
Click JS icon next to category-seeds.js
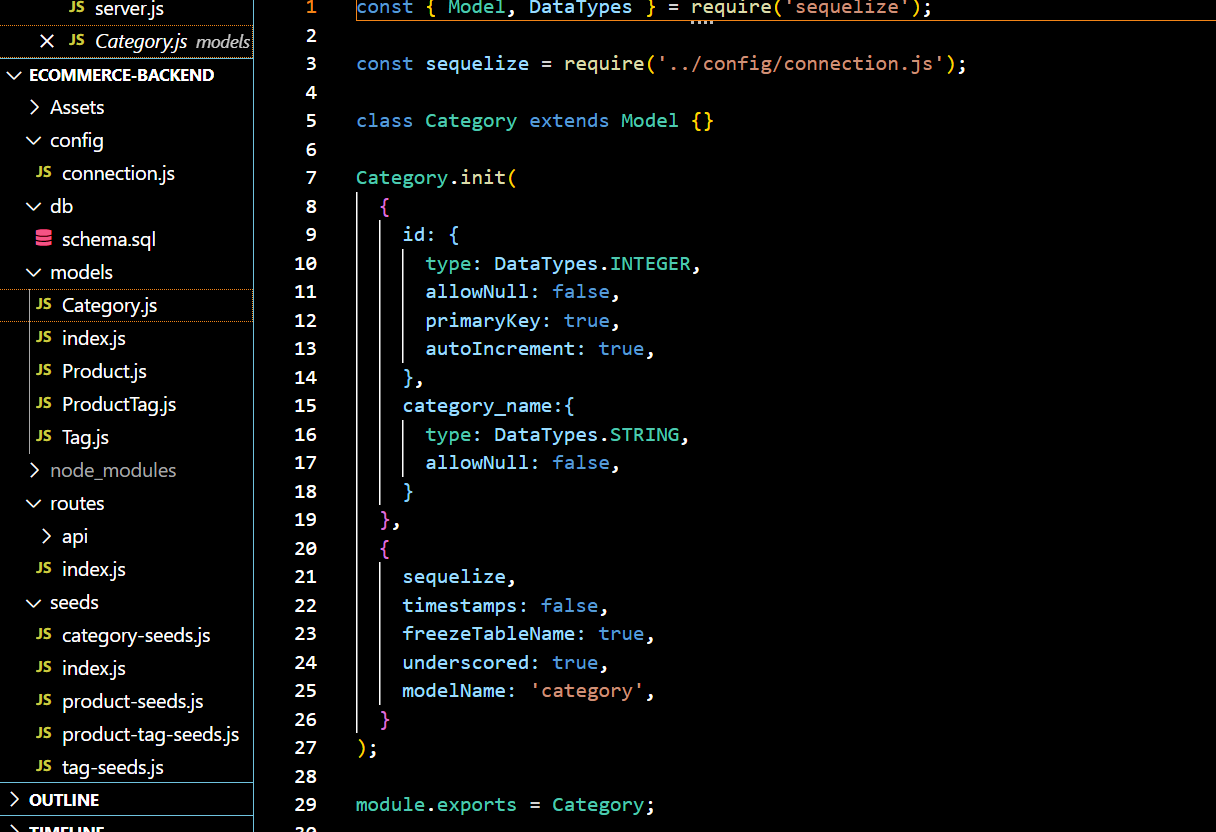click(43, 635)
